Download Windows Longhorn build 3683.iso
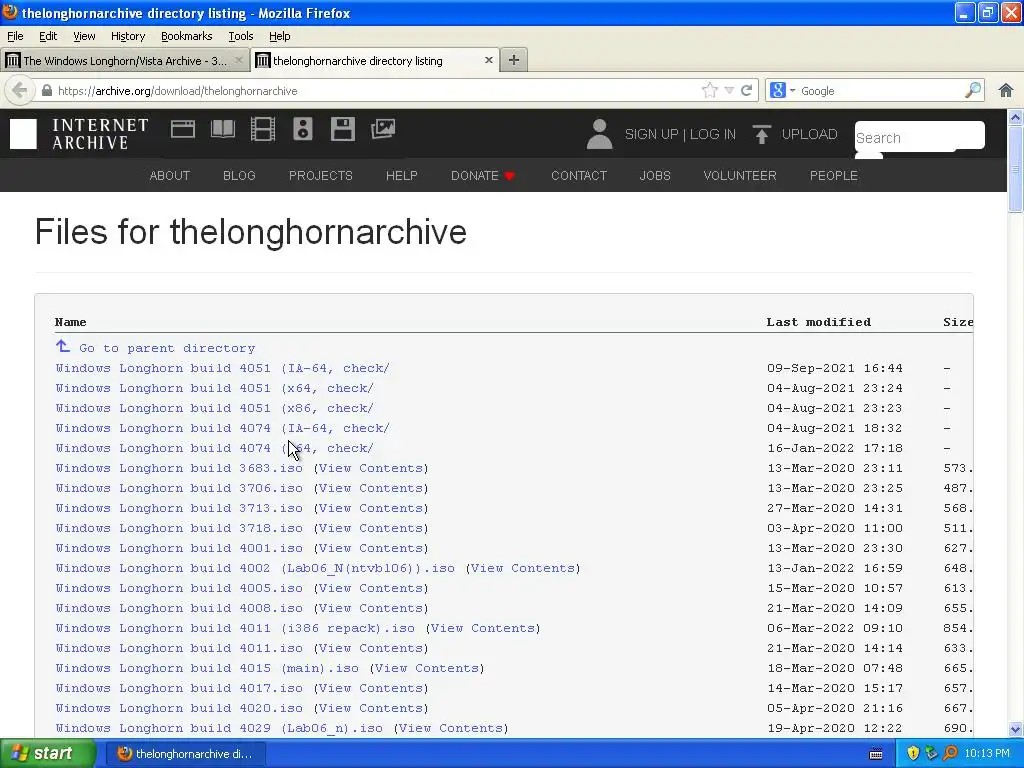Viewport: 1024px width, 768px height. [179, 468]
